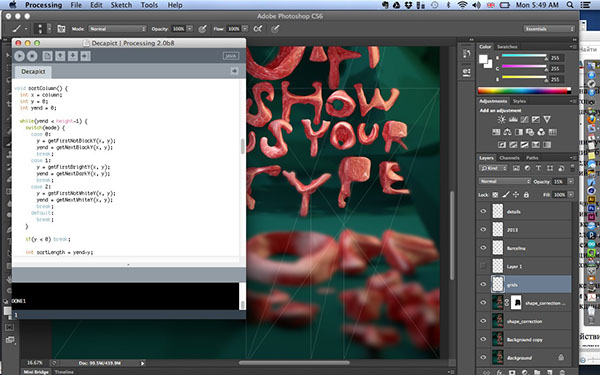Viewport: 600px width, 375px height.
Task: Open the layer blend mode dropdown
Action: click(505, 181)
